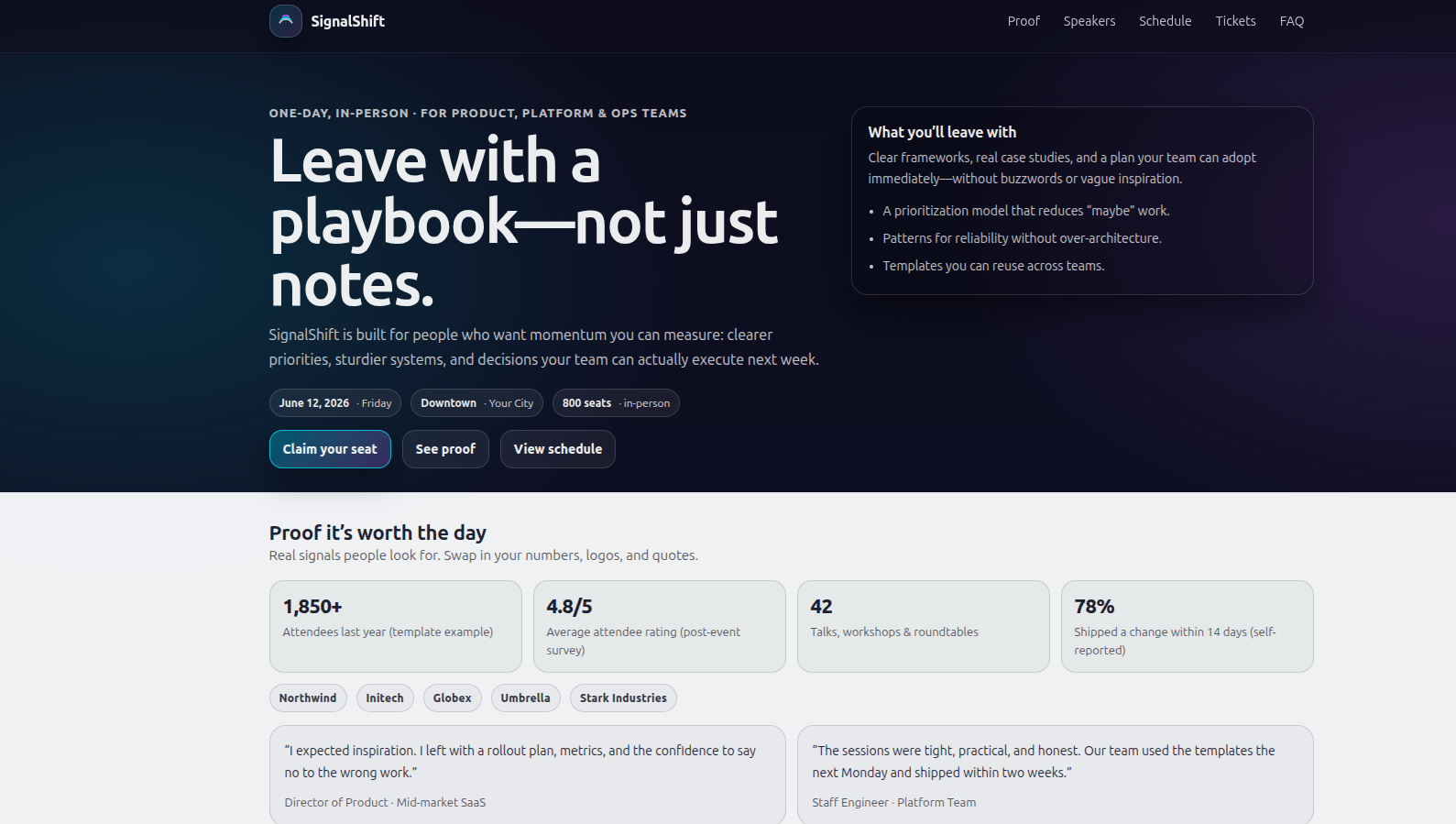The width and height of the screenshot is (1456, 824).
Task: Open the Speakers page in the navigation
Action: click(x=1089, y=20)
